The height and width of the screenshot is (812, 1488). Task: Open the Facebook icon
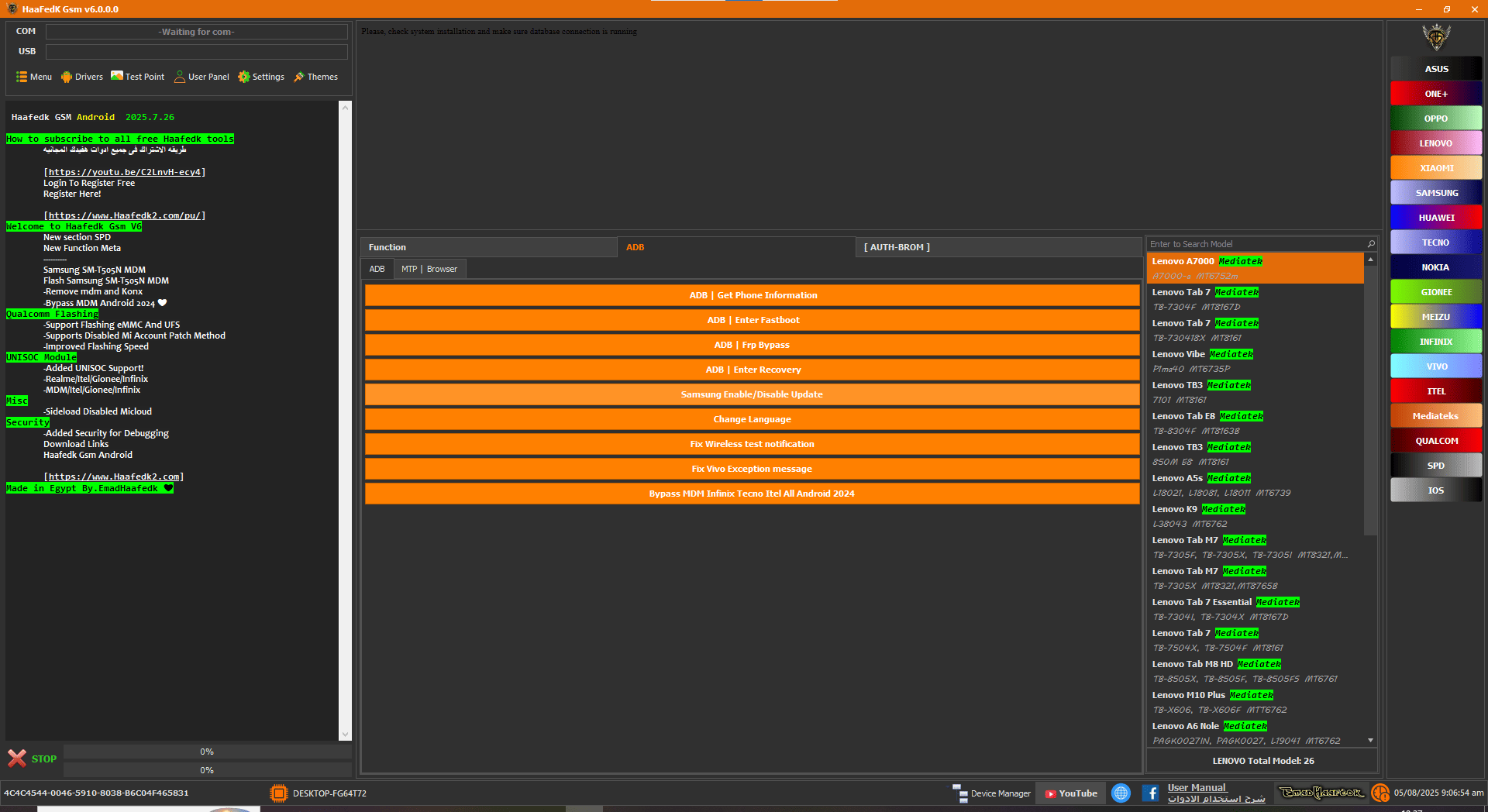pyautogui.click(x=1151, y=793)
